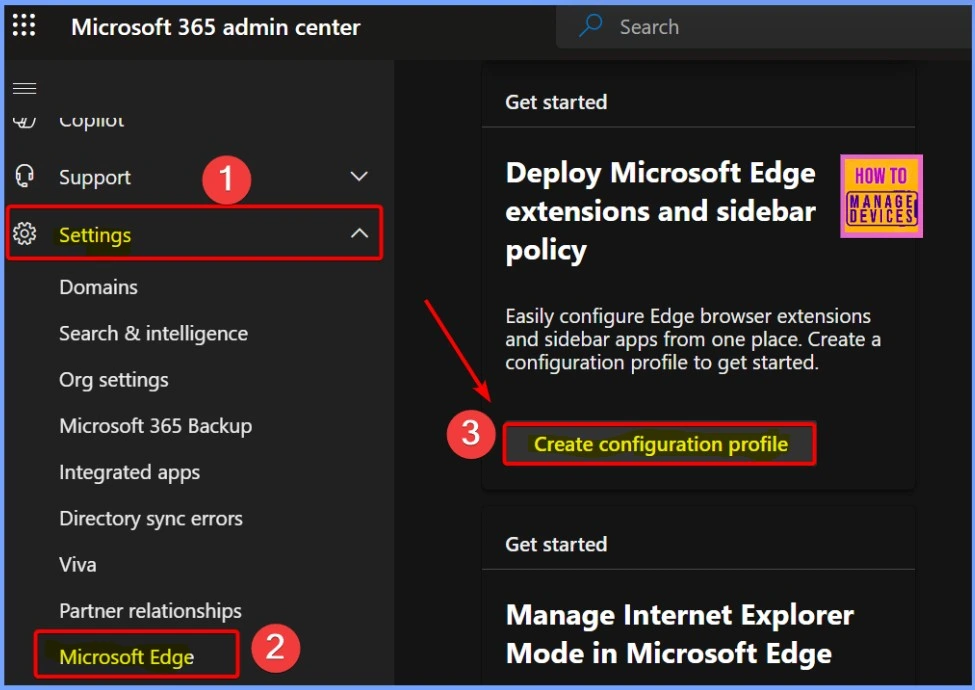The width and height of the screenshot is (975, 690).
Task: Click in the Search input field
Action: pyautogui.click(x=765, y=27)
